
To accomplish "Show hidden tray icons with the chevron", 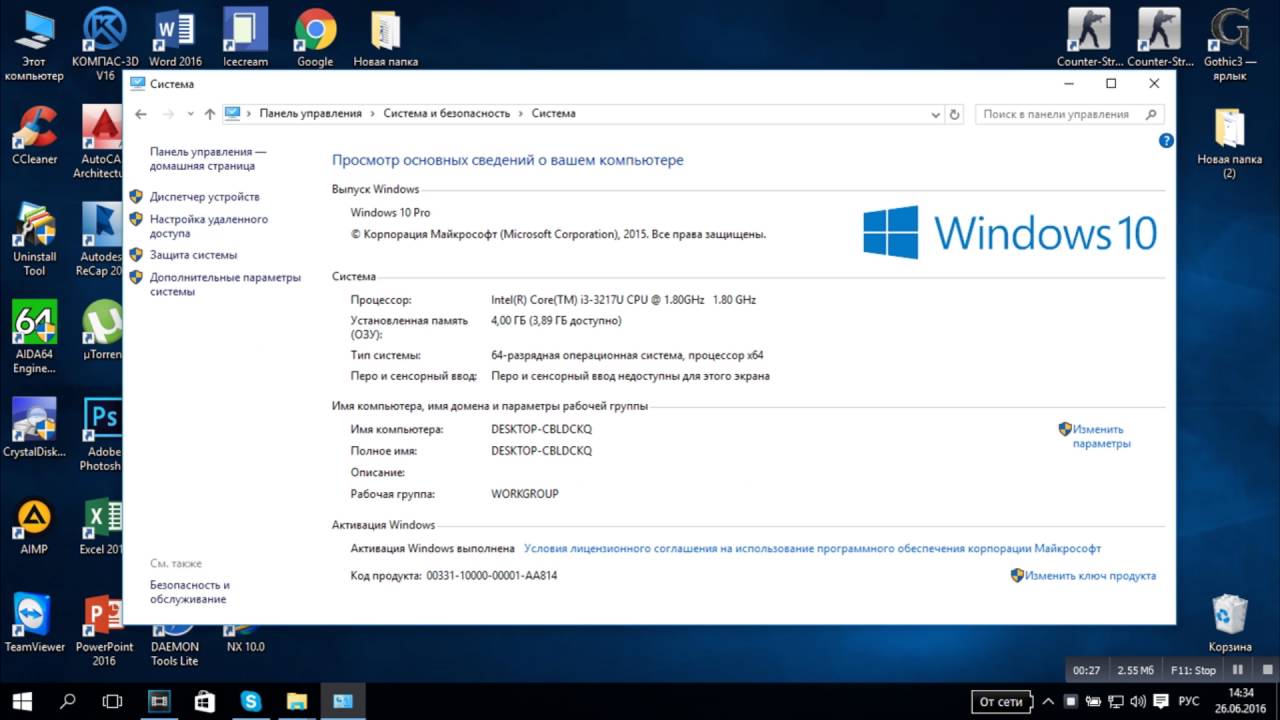I will (x=1048, y=701).
